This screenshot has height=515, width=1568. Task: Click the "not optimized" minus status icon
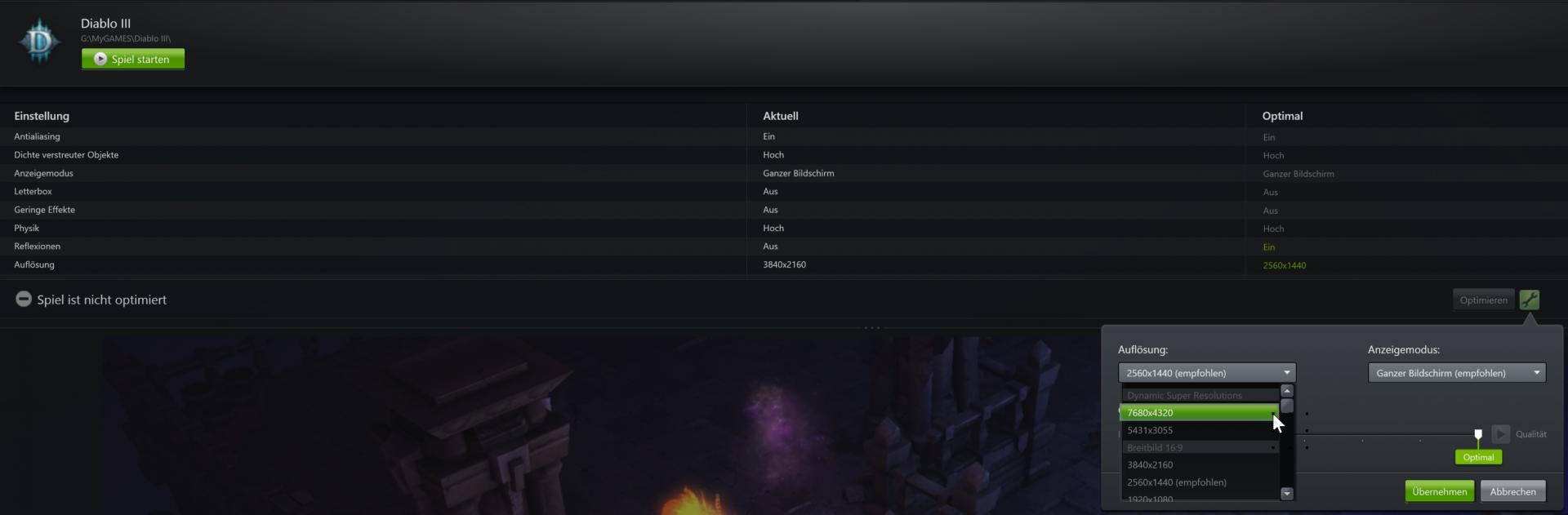[x=24, y=300]
